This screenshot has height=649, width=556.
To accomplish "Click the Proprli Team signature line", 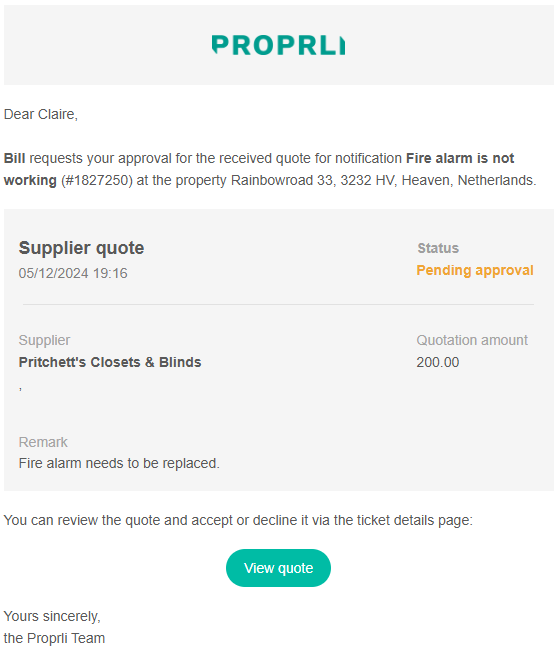I will tap(54, 638).
